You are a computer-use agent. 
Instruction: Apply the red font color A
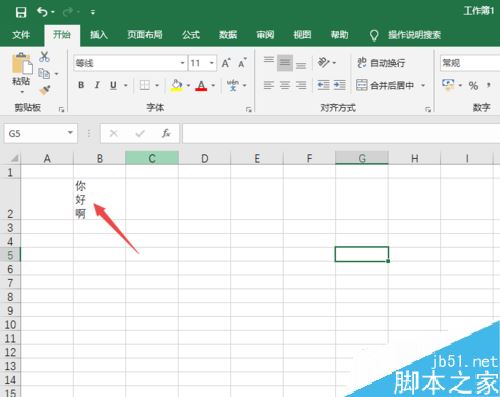pyautogui.click(x=201, y=85)
